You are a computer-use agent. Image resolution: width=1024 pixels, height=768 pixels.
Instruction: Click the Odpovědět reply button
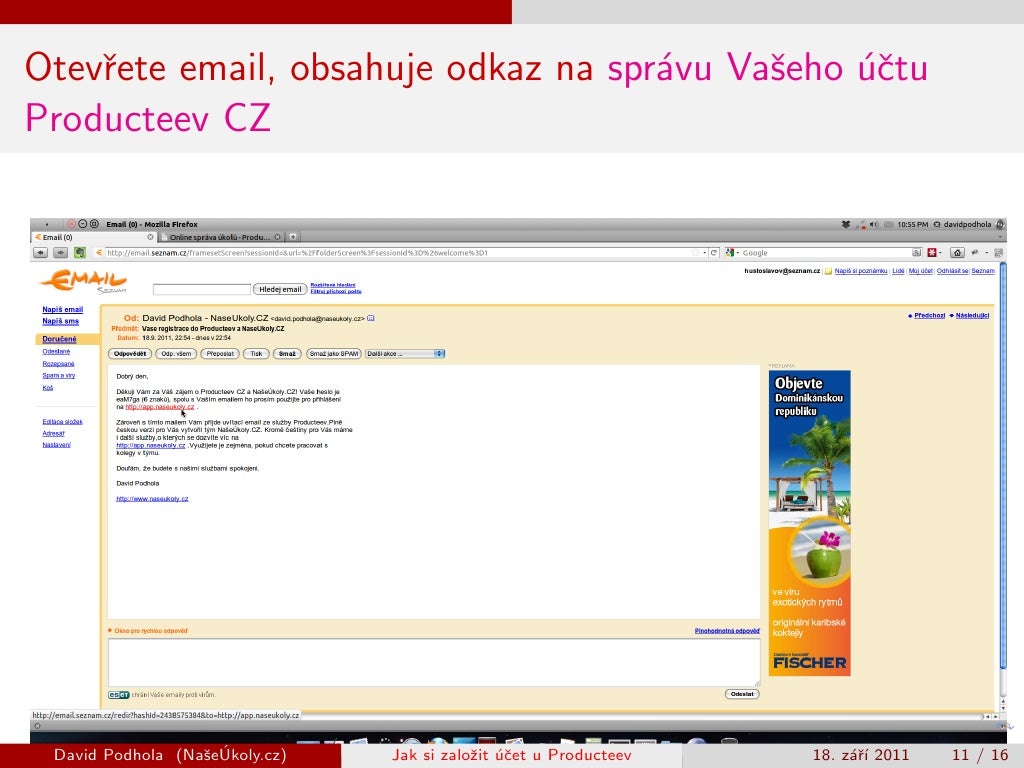click(x=130, y=354)
